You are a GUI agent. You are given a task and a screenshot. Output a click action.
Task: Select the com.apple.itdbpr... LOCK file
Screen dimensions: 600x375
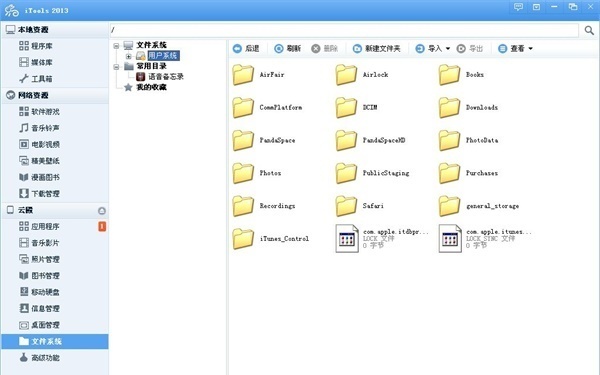[382, 238]
